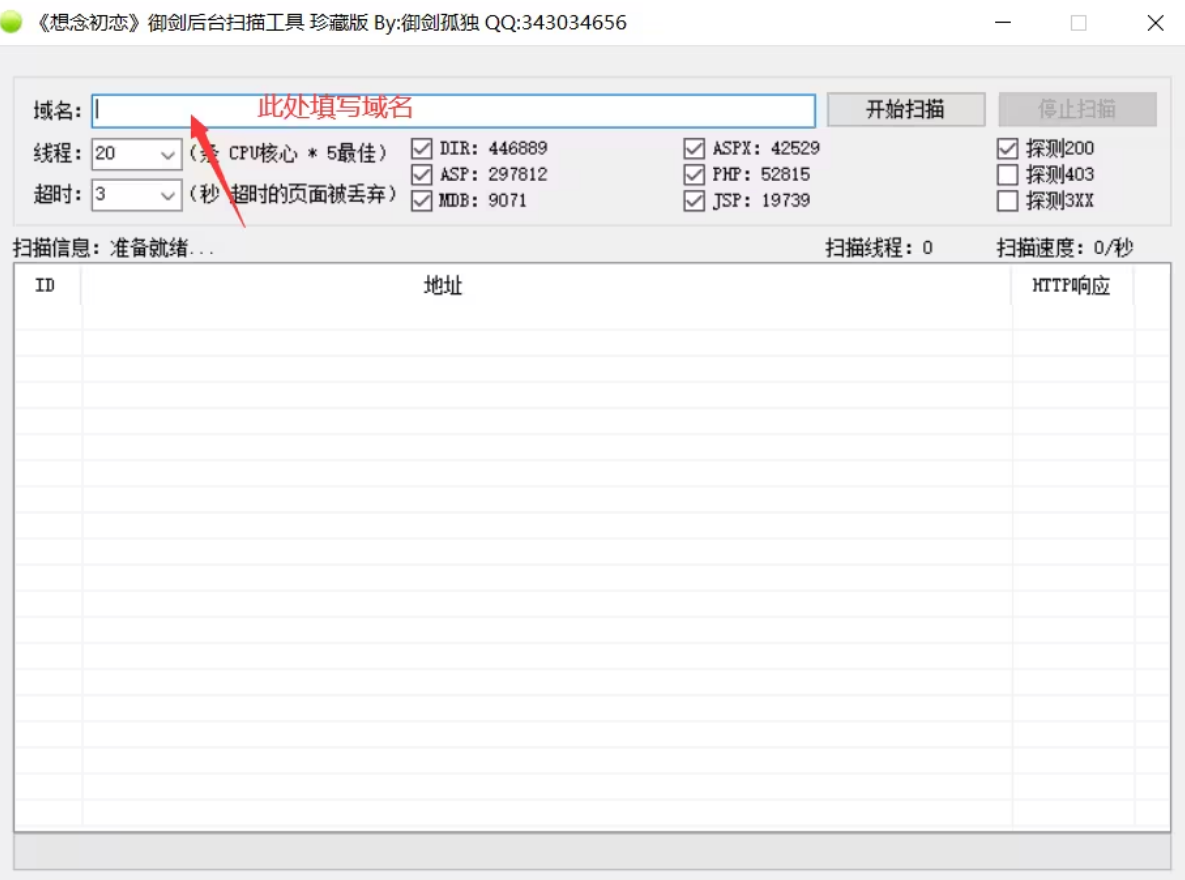Enable the 探测3XX probe checkbox
This screenshot has width=1185, height=880.
1007,201
